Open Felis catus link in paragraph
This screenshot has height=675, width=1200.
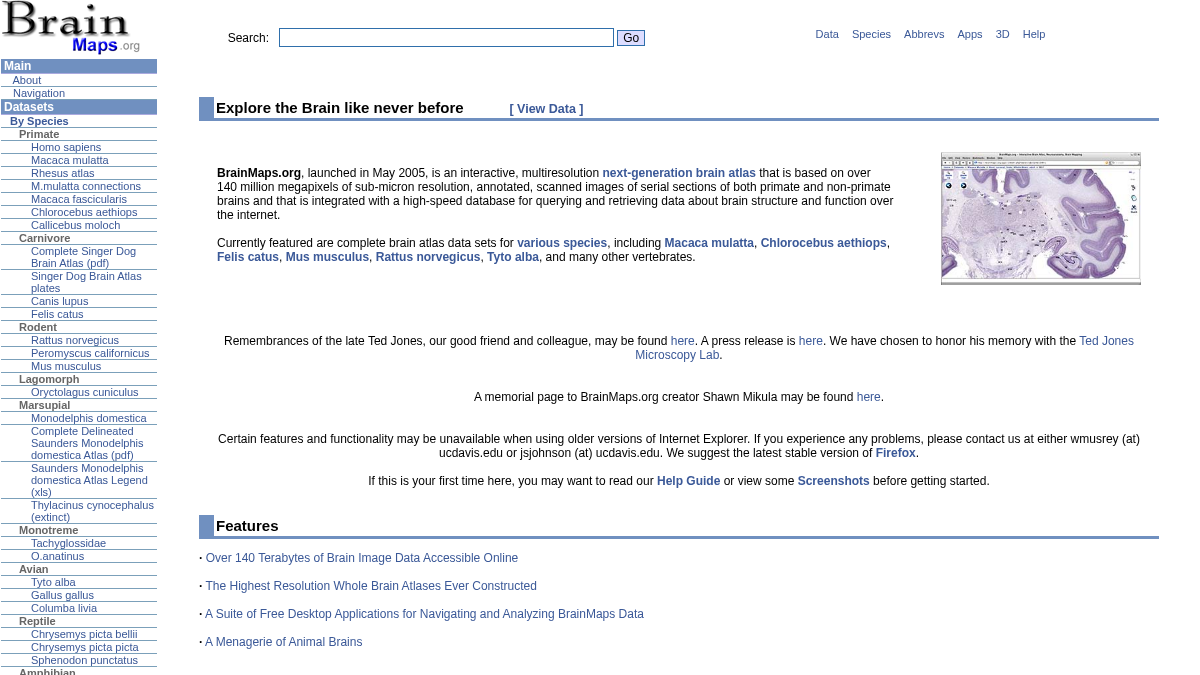(248, 257)
